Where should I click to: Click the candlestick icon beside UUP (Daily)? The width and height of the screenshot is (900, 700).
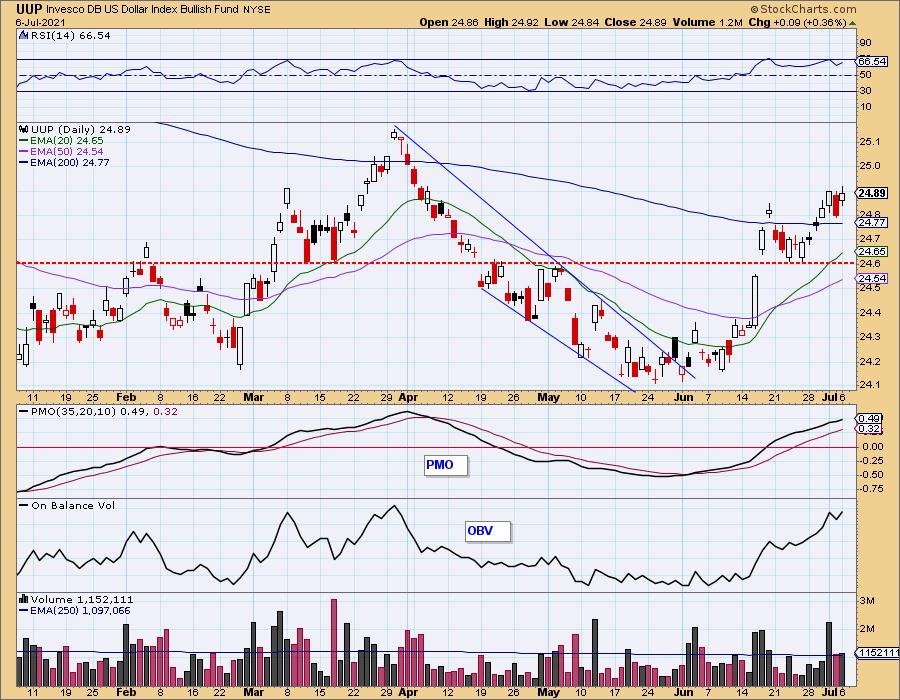pos(24,130)
